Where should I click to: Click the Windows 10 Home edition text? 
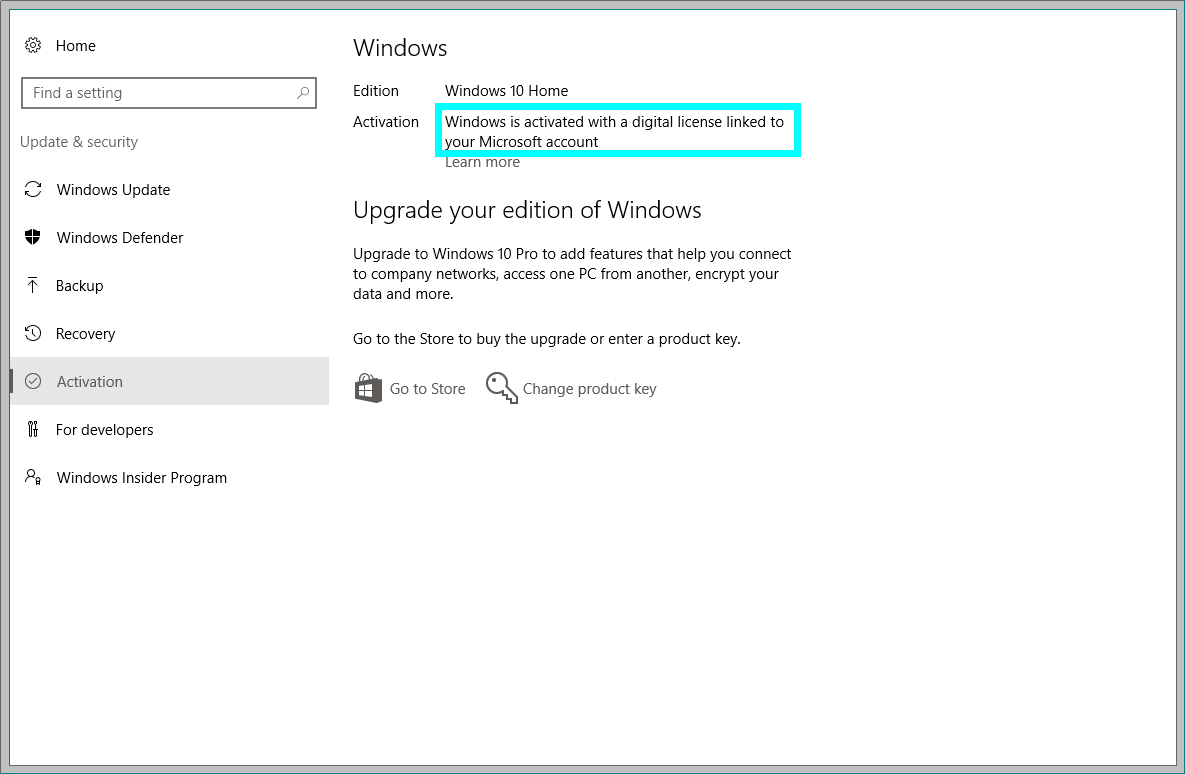(506, 91)
